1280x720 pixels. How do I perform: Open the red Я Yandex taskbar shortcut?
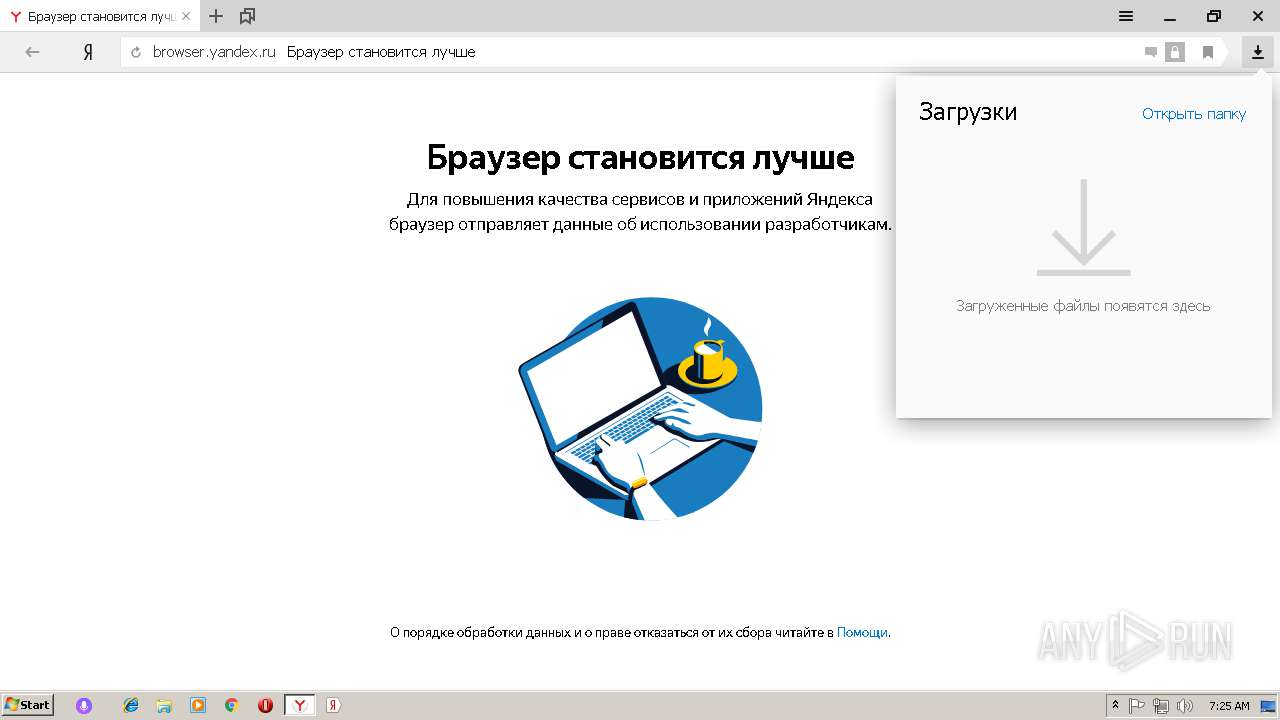333,705
